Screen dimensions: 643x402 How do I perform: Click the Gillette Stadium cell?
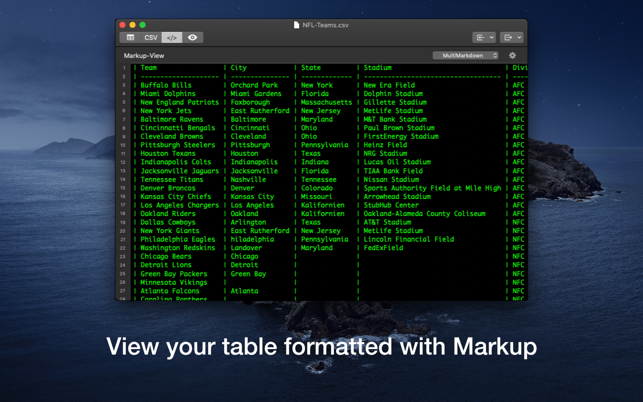pyautogui.click(x=395, y=102)
